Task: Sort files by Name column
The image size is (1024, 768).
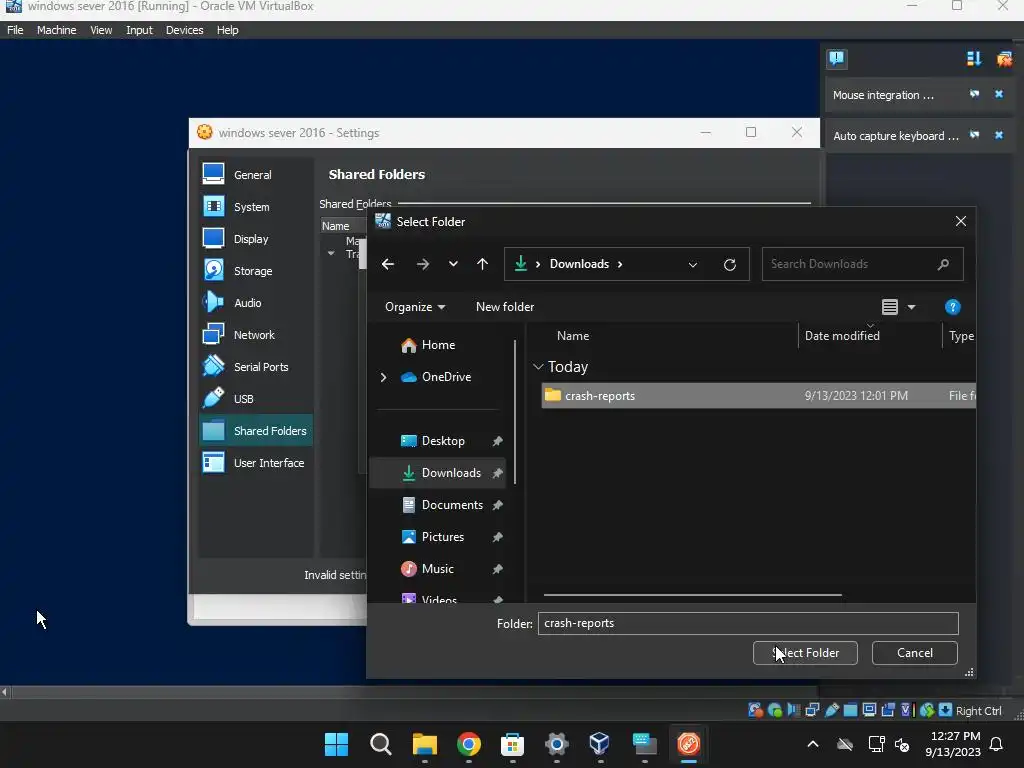Action: tap(573, 336)
